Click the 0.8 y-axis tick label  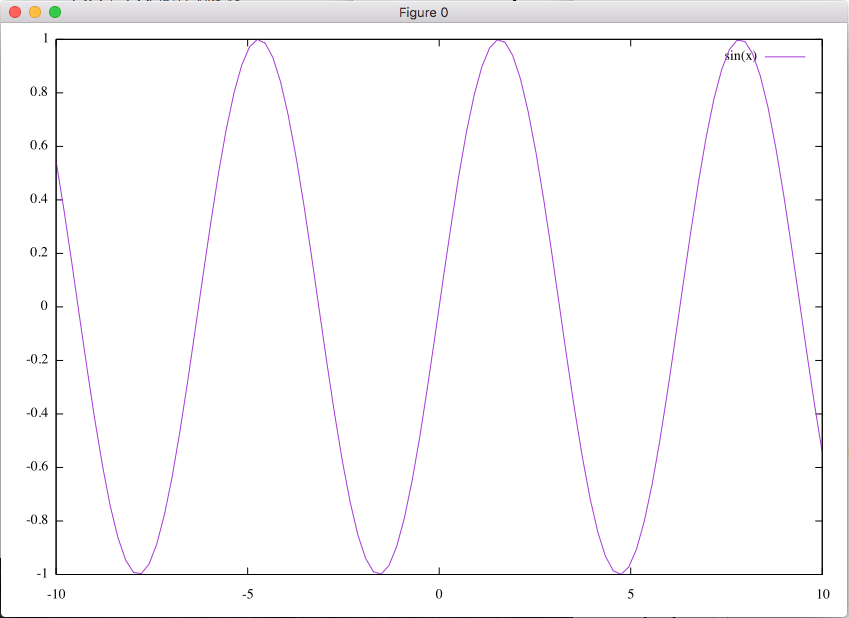point(38,93)
